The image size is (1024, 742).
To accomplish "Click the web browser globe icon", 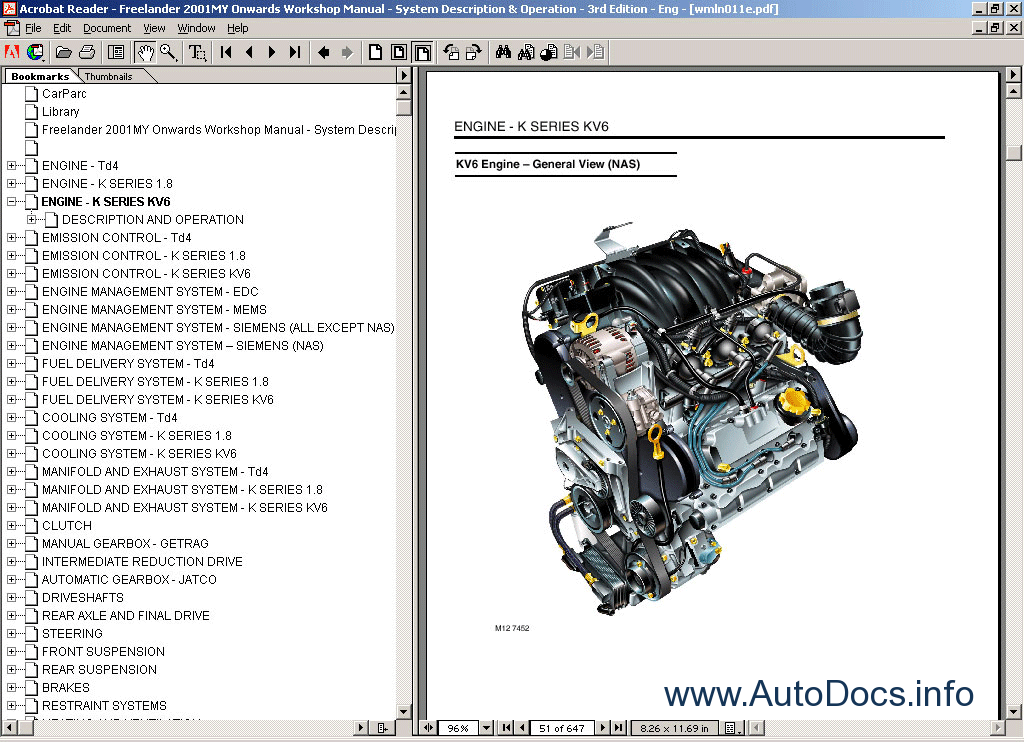I will 35,52.
